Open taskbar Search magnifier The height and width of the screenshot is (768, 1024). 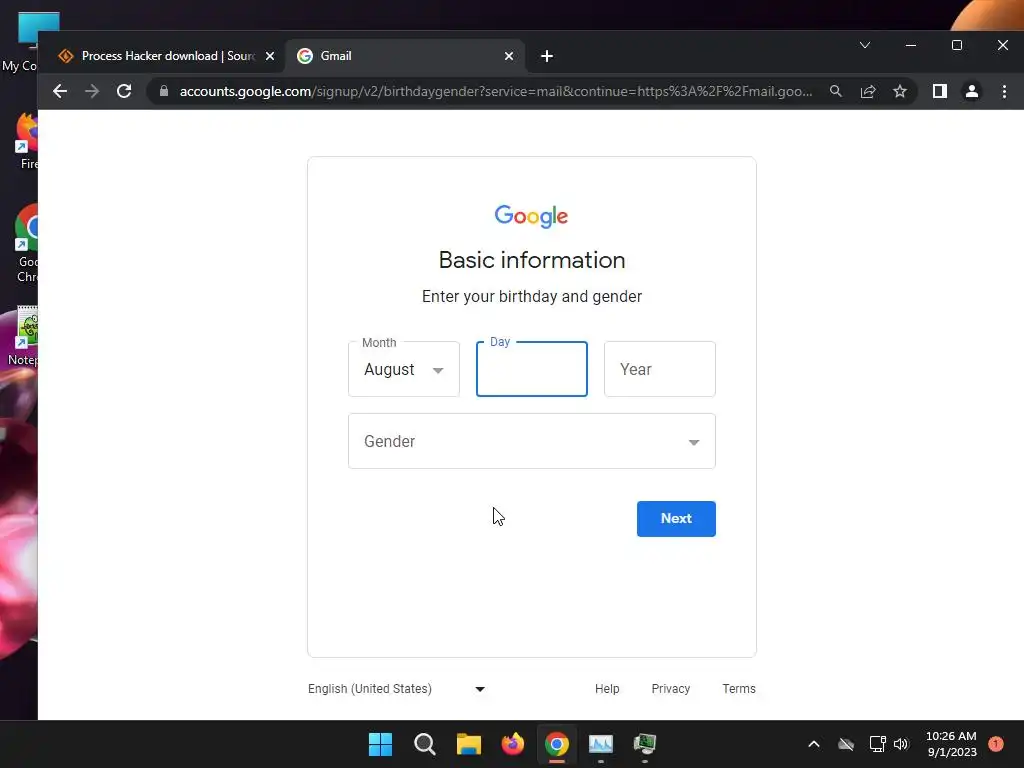[424, 744]
